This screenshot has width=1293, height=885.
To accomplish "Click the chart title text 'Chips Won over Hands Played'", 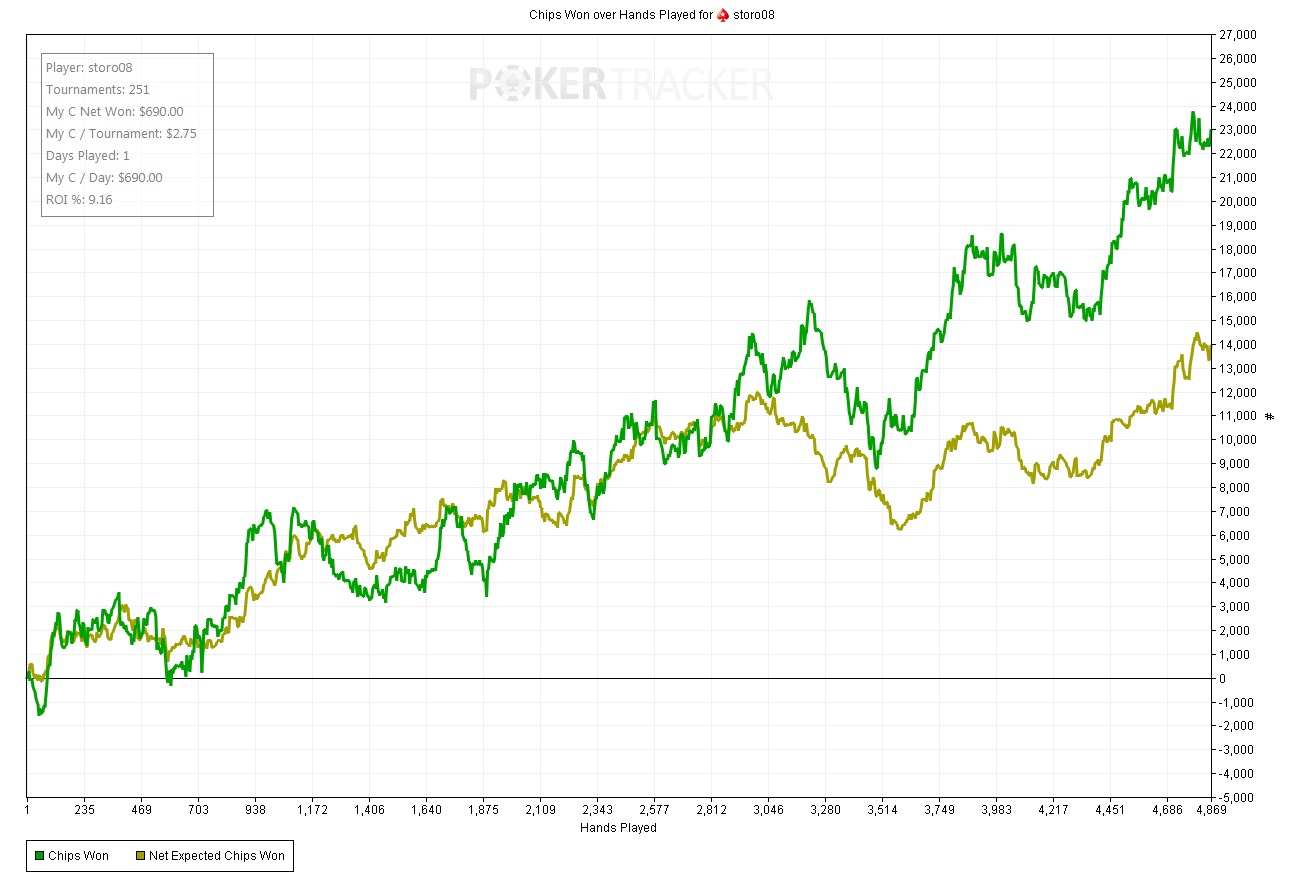I will tap(620, 15).
